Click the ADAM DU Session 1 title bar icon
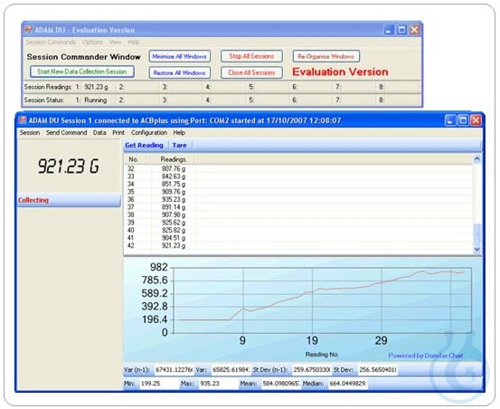Image resolution: width=500 pixels, height=409 pixels. click(x=22, y=120)
